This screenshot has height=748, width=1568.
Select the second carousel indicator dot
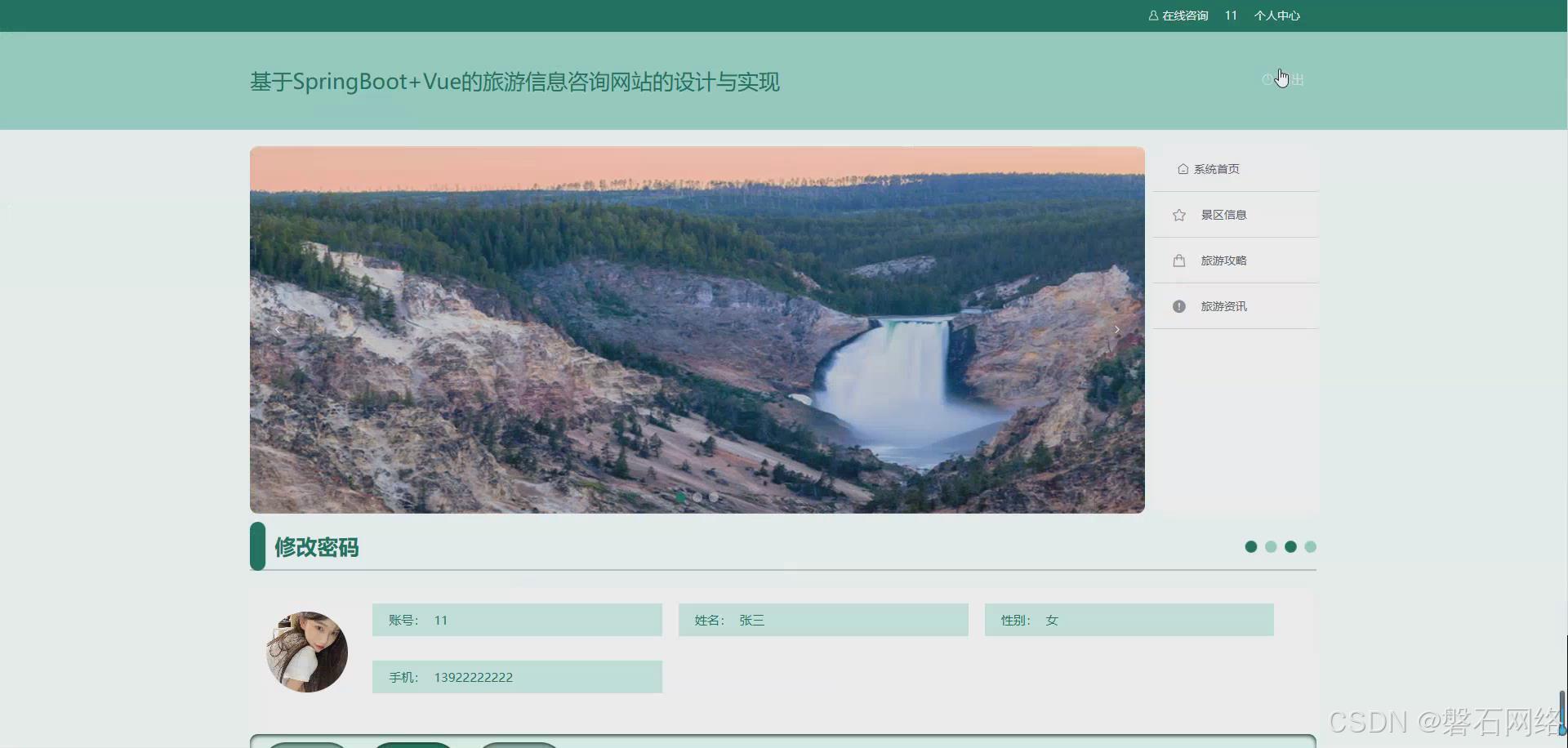pos(698,496)
